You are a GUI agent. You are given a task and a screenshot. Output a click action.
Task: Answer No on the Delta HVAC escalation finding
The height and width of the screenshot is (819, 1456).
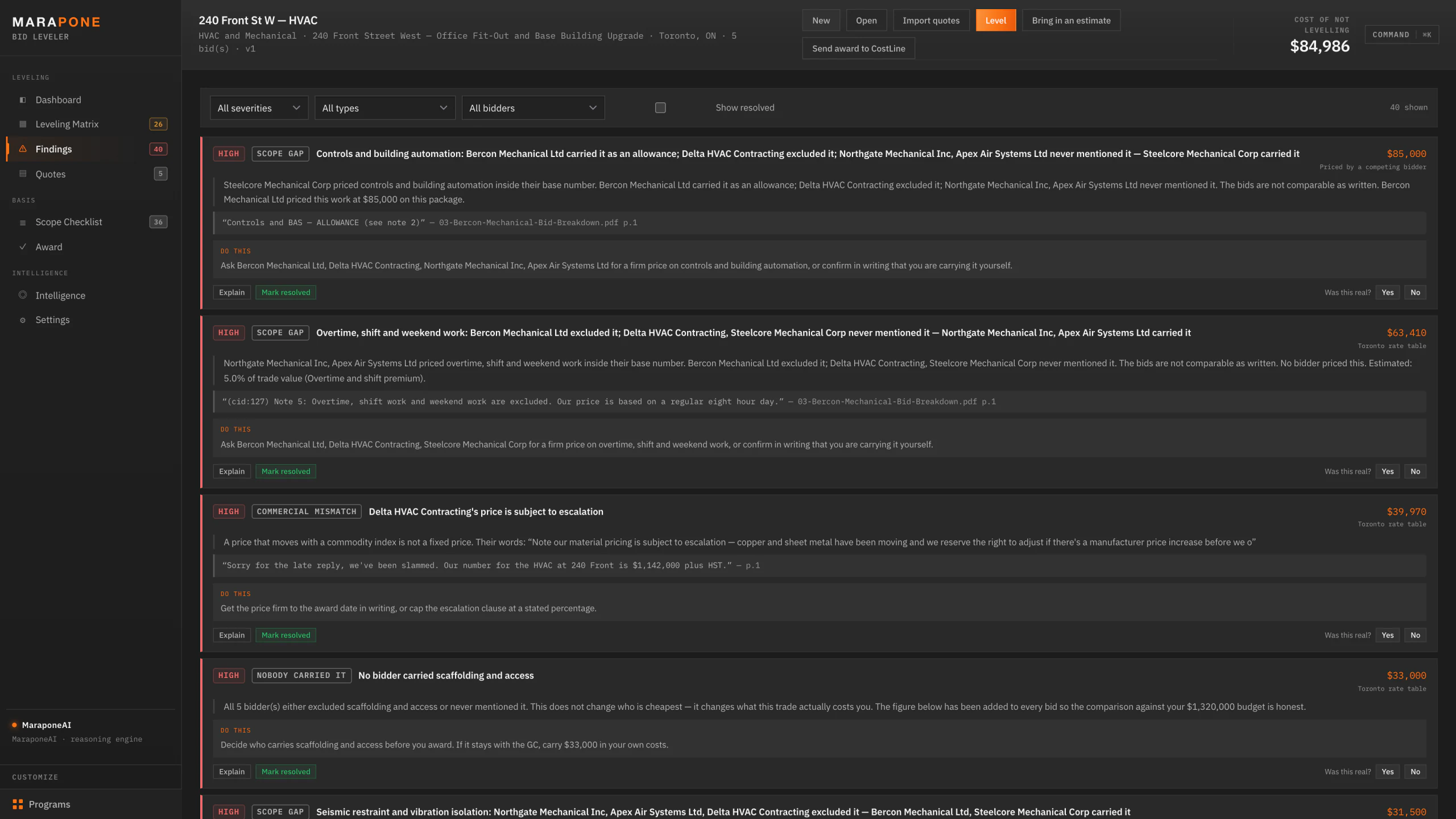(x=1415, y=635)
